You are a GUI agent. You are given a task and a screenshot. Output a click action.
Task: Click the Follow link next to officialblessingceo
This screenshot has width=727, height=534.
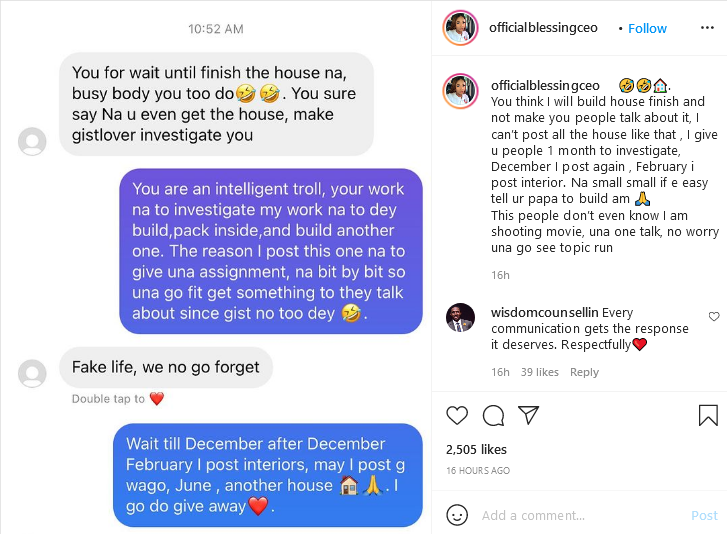pyautogui.click(x=647, y=28)
